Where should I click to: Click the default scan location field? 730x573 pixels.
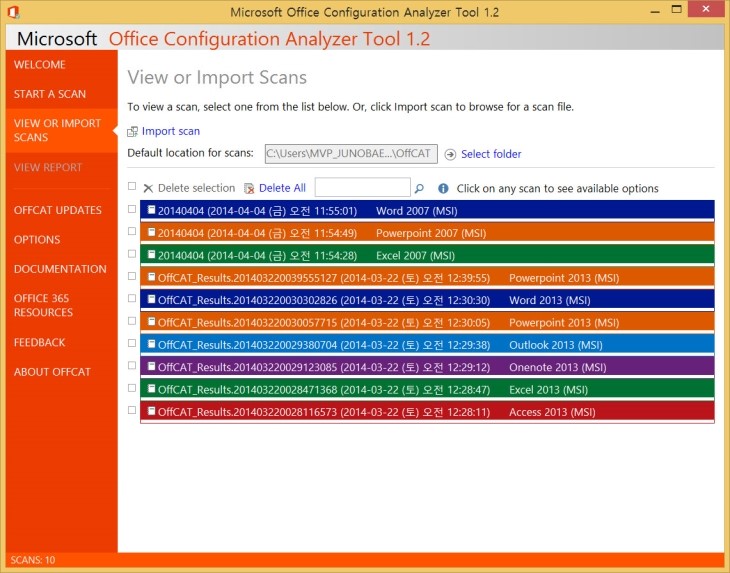pyautogui.click(x=351, y=154)
